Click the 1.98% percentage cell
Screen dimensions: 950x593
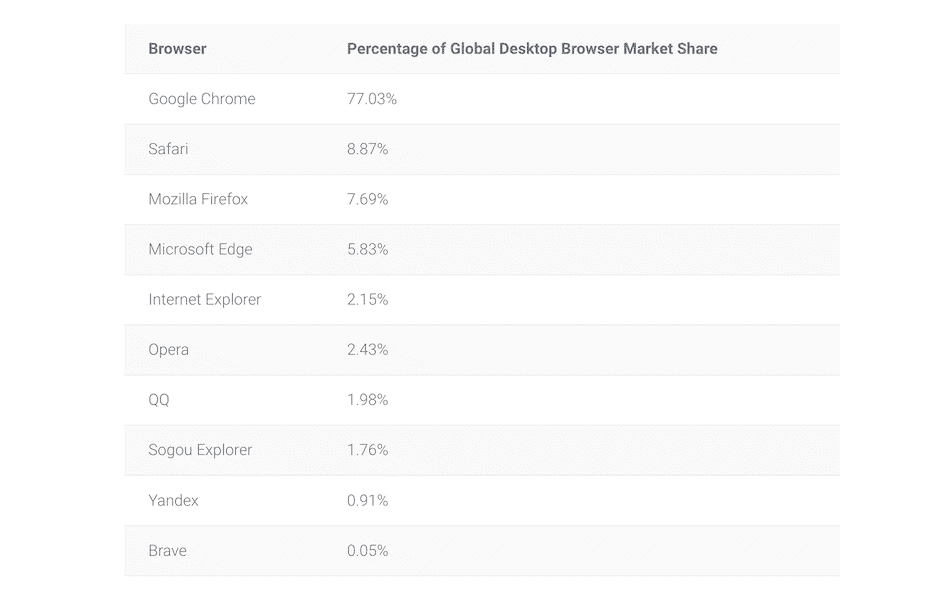[x=368, y=399]
